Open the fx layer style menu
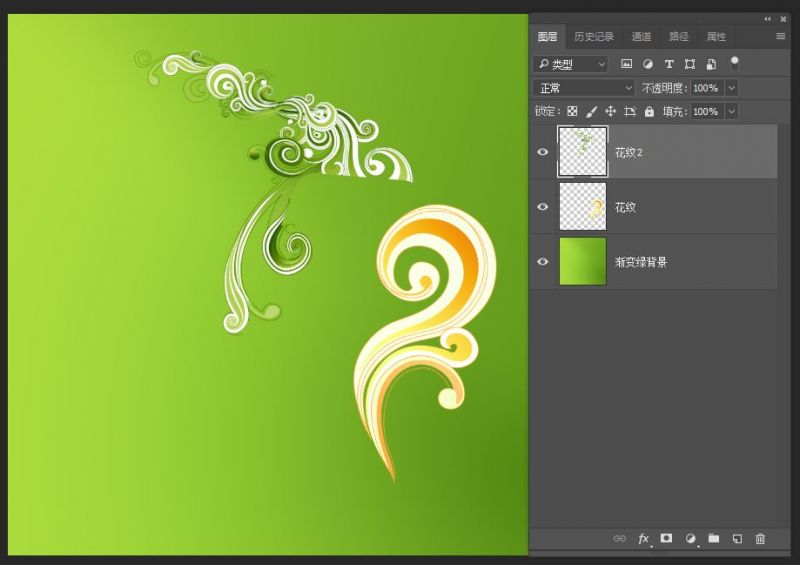The width and height of the screenshot is (800, 565). pos(644,538)
